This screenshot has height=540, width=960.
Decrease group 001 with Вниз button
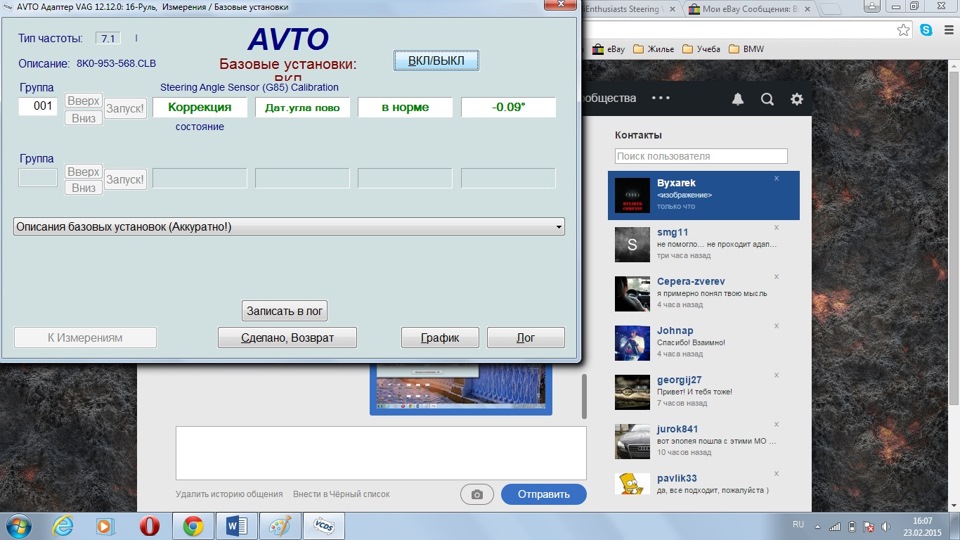tap(83, 118)
